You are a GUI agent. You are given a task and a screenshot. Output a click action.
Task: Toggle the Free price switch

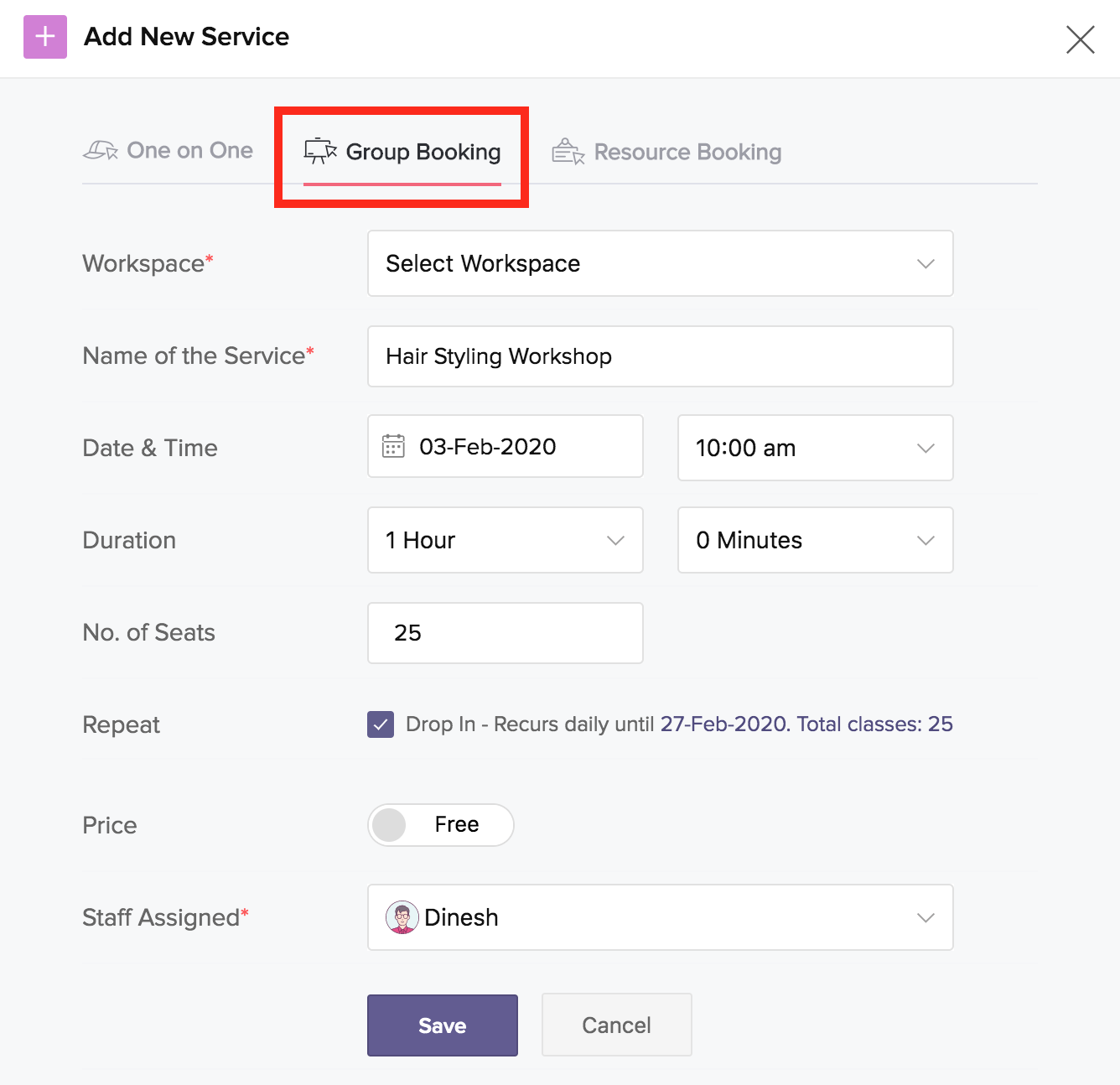pos(441,825)
